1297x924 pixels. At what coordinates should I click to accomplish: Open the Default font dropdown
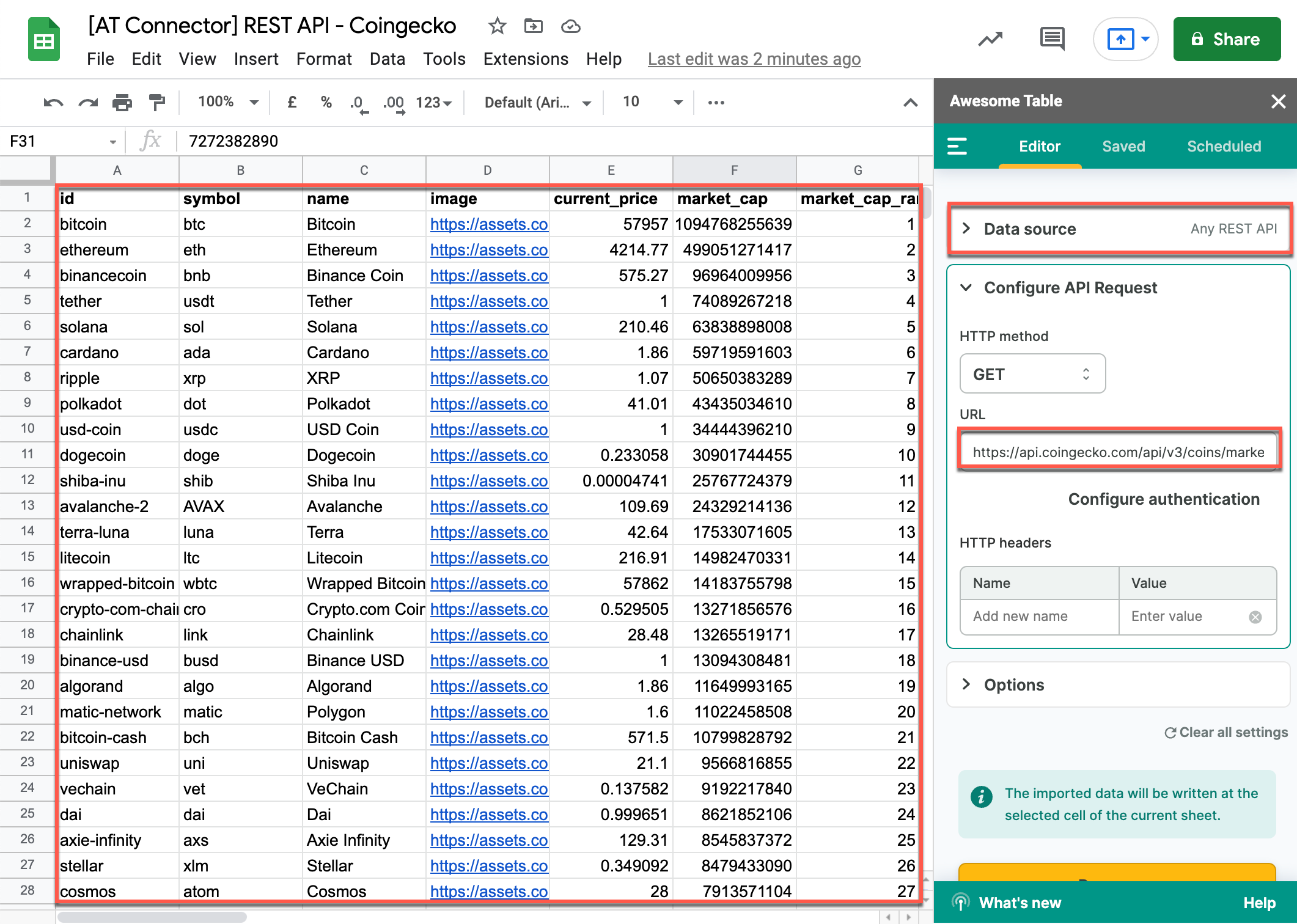(537, 103)
